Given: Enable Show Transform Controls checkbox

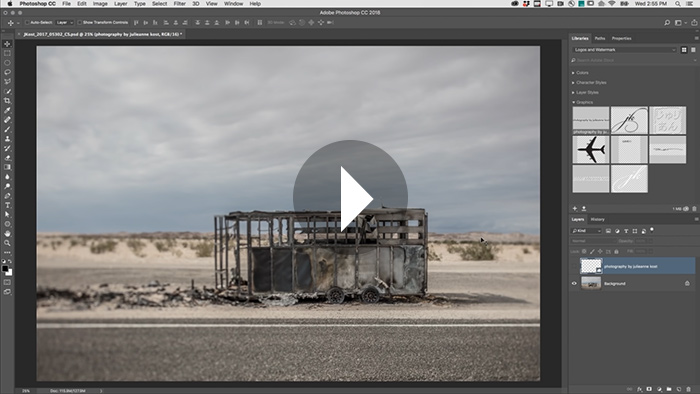Looking at the screenshot, I should (79, 22).
